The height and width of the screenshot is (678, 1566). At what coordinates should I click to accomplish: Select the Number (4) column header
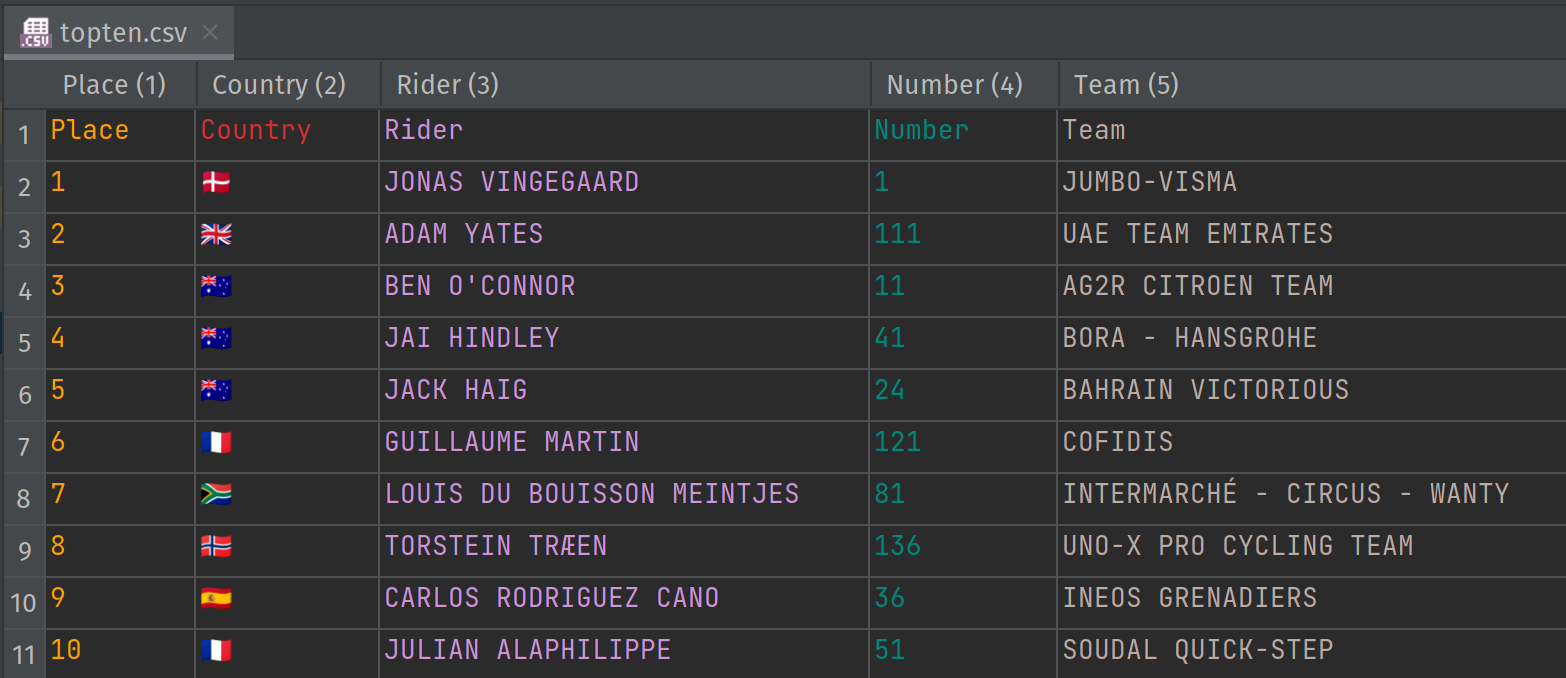[x=954, y=85]
